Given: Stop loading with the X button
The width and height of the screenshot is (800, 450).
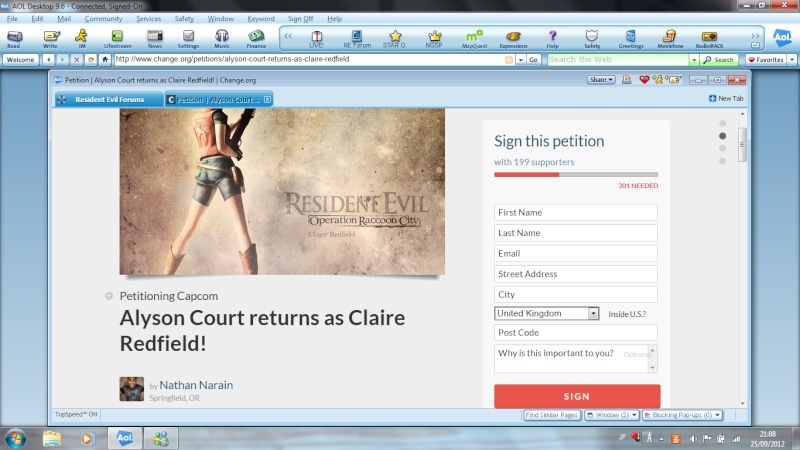Looking at the screenshot, I should click(77, 60).
